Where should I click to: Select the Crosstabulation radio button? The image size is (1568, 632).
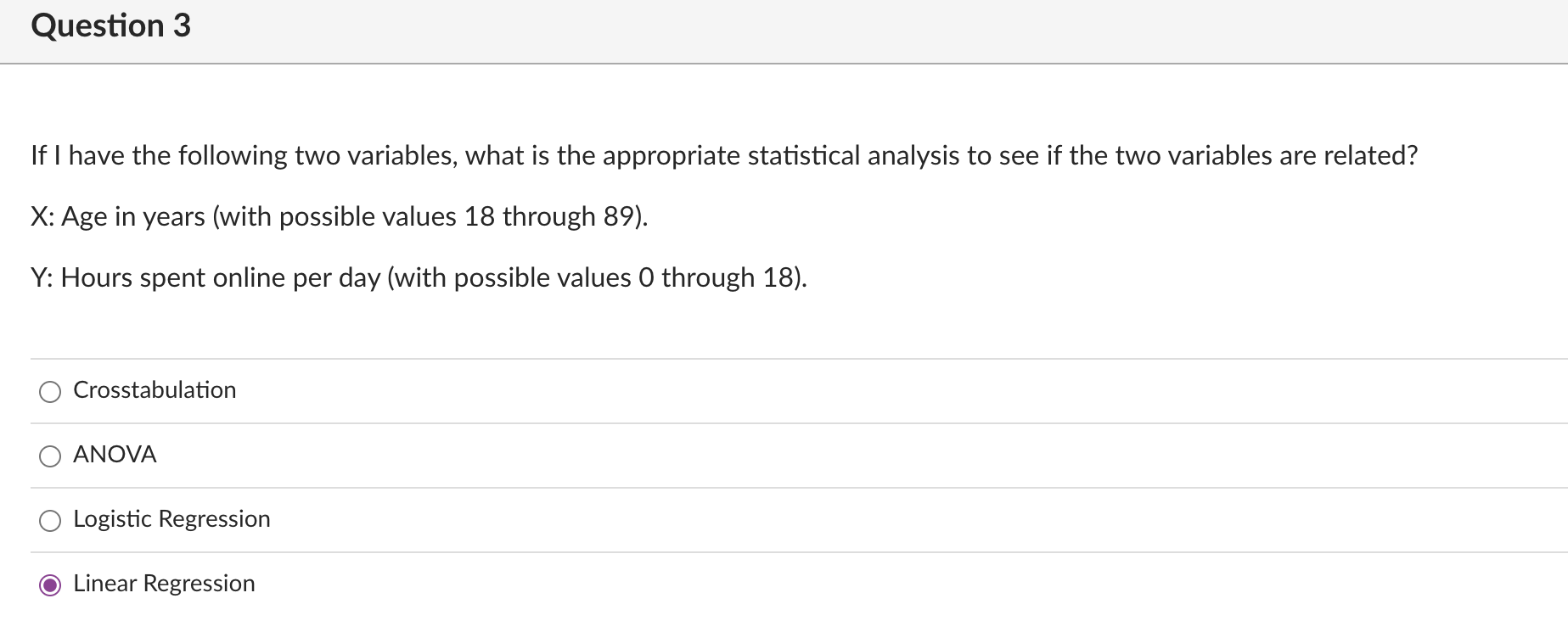coord(50,391)
